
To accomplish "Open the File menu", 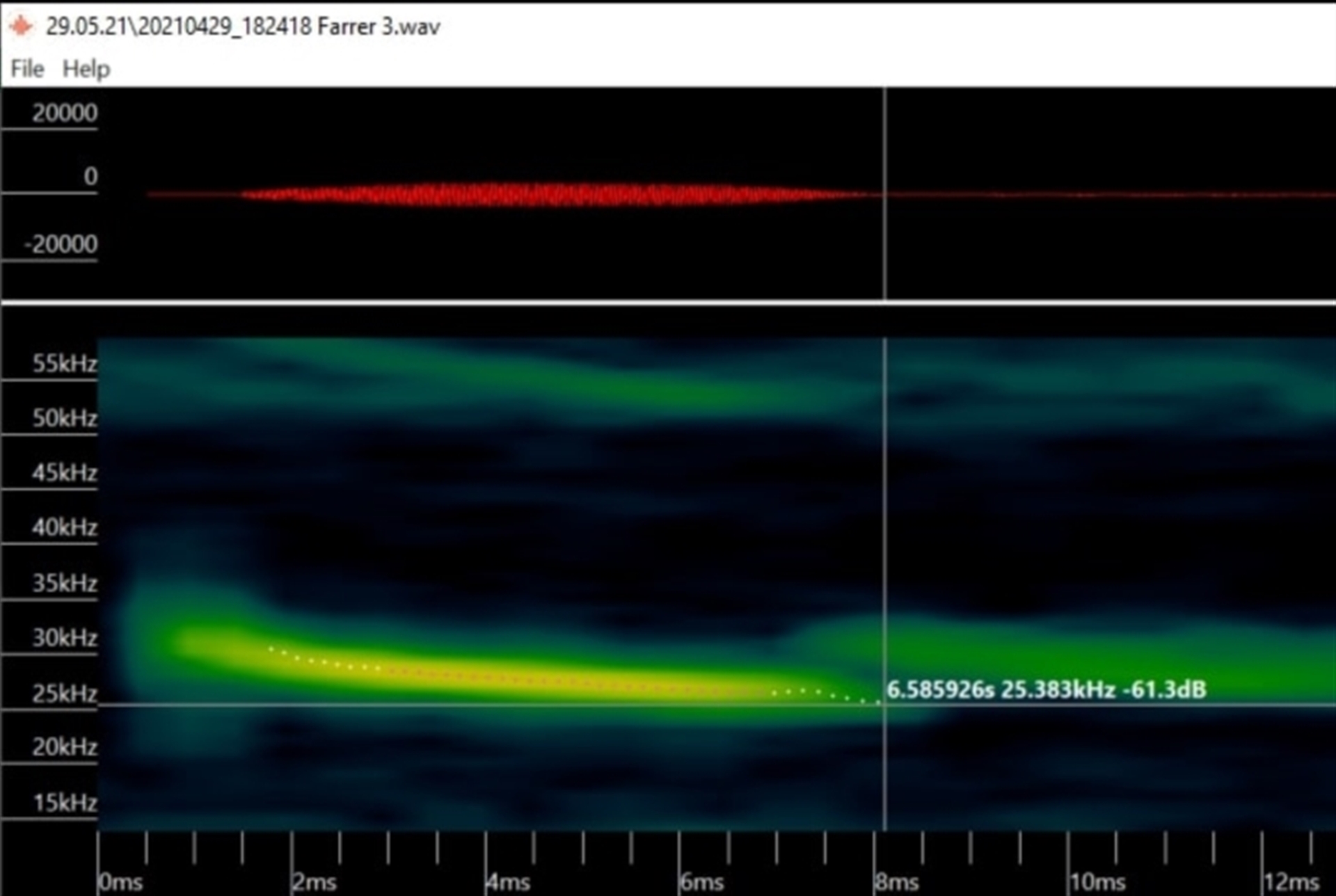I will tap(27, 69).
